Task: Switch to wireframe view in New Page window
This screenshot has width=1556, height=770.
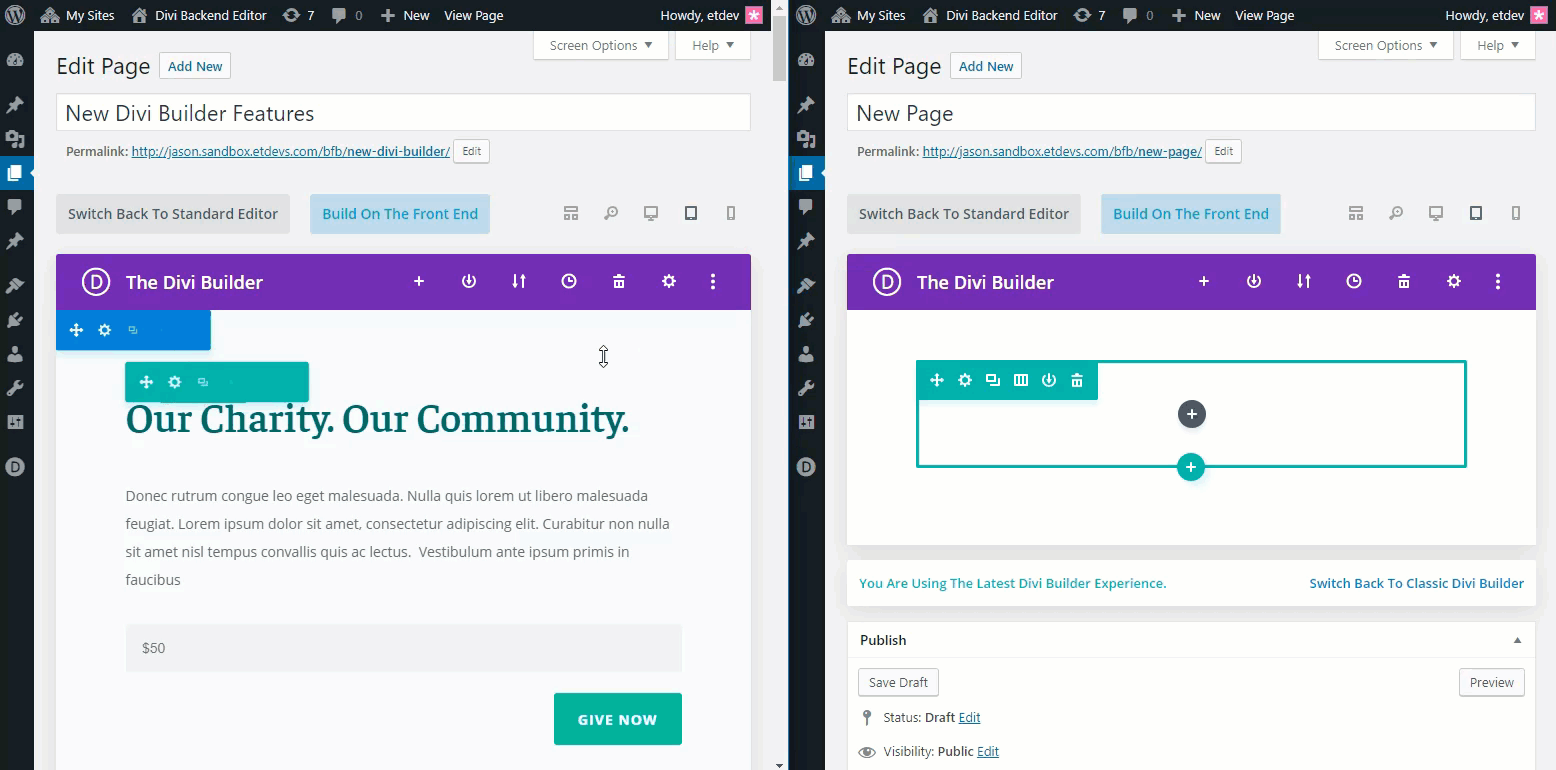Action: (x=1356, y=213)
